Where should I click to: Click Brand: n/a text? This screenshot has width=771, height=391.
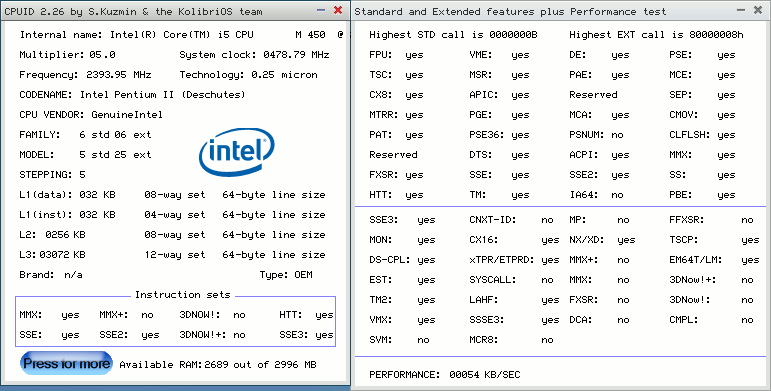coord(51,274)
